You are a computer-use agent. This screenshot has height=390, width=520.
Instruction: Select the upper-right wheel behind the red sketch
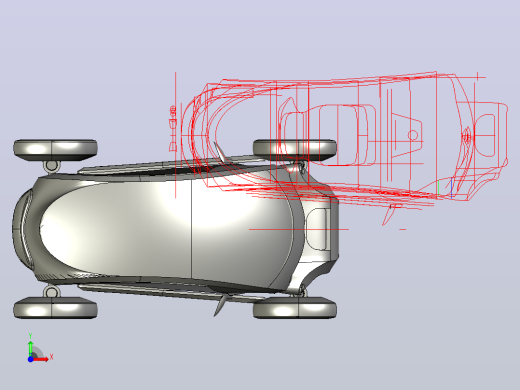coord(295,149)
